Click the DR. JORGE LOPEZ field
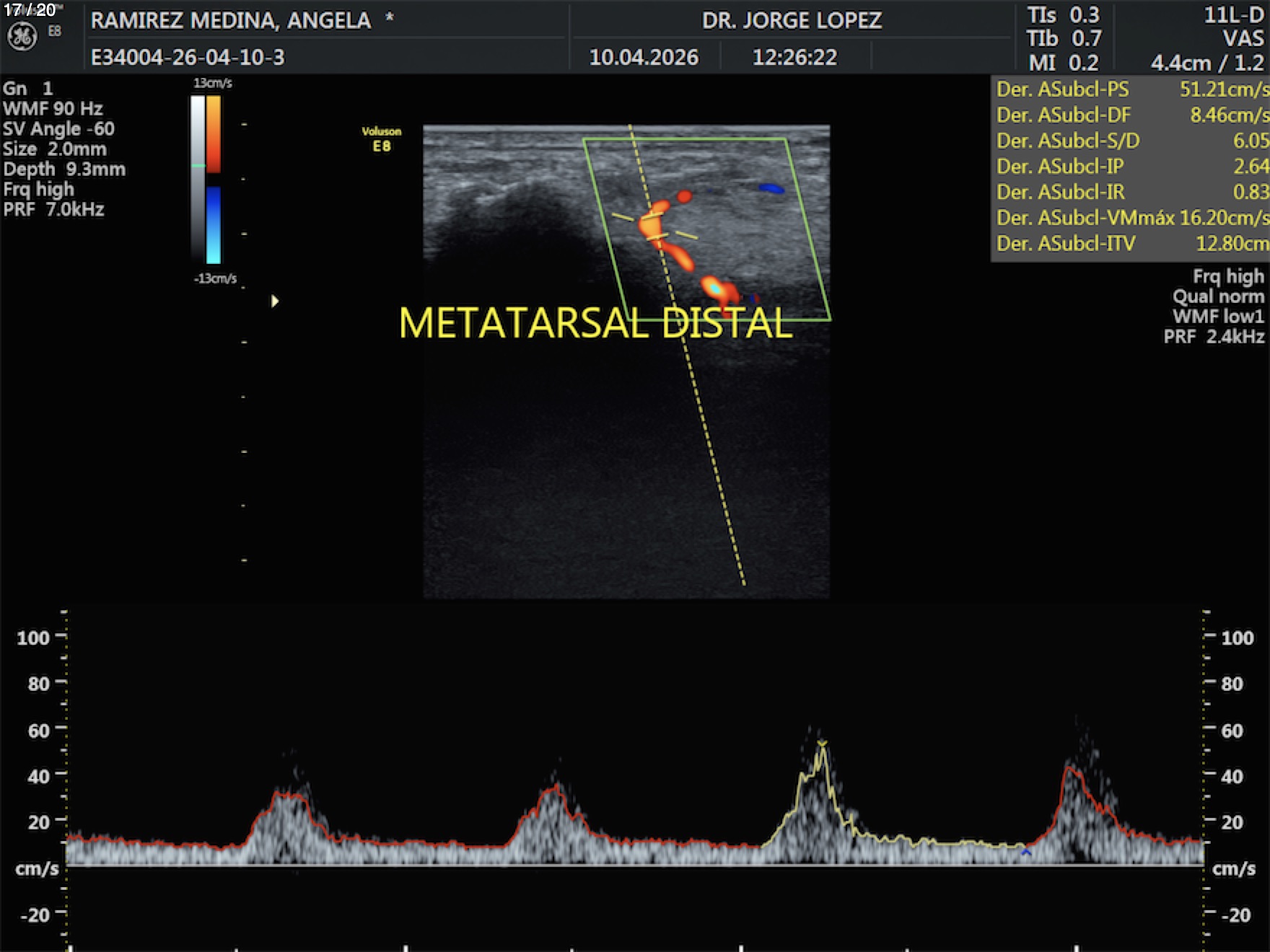 [792, 20]
